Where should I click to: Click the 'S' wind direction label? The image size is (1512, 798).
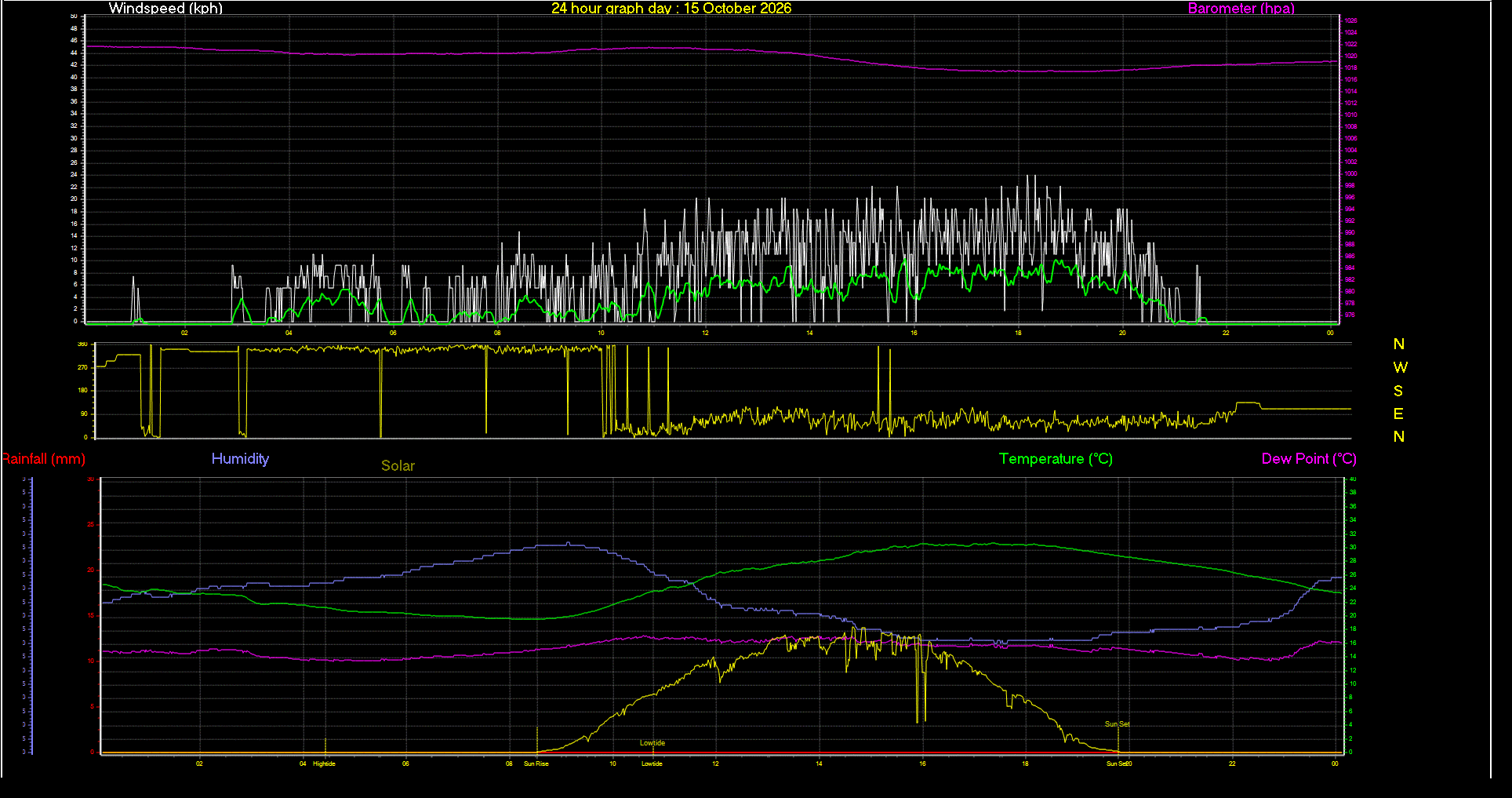[1398, 391]
